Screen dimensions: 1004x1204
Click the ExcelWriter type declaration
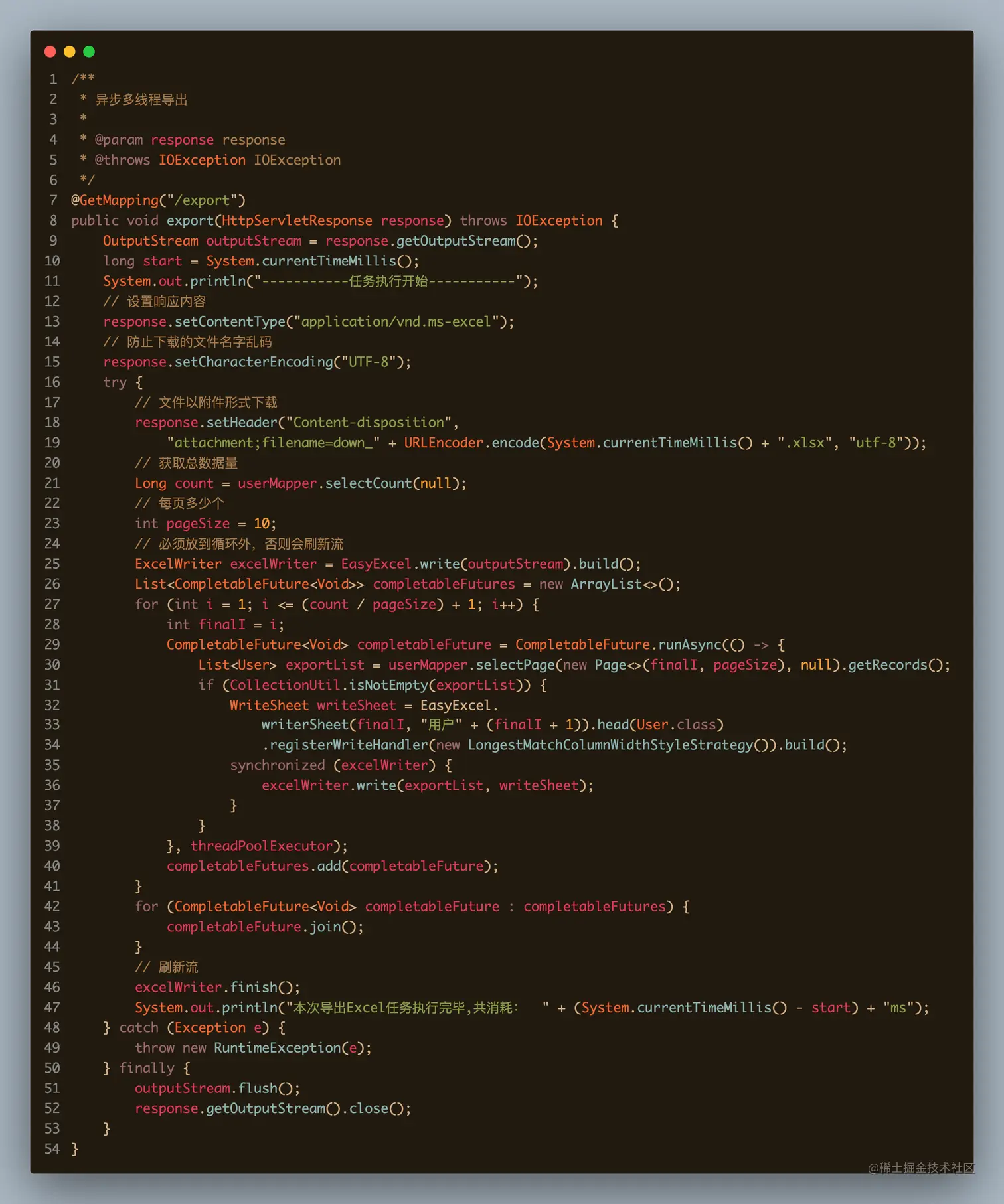click(179, 564)
